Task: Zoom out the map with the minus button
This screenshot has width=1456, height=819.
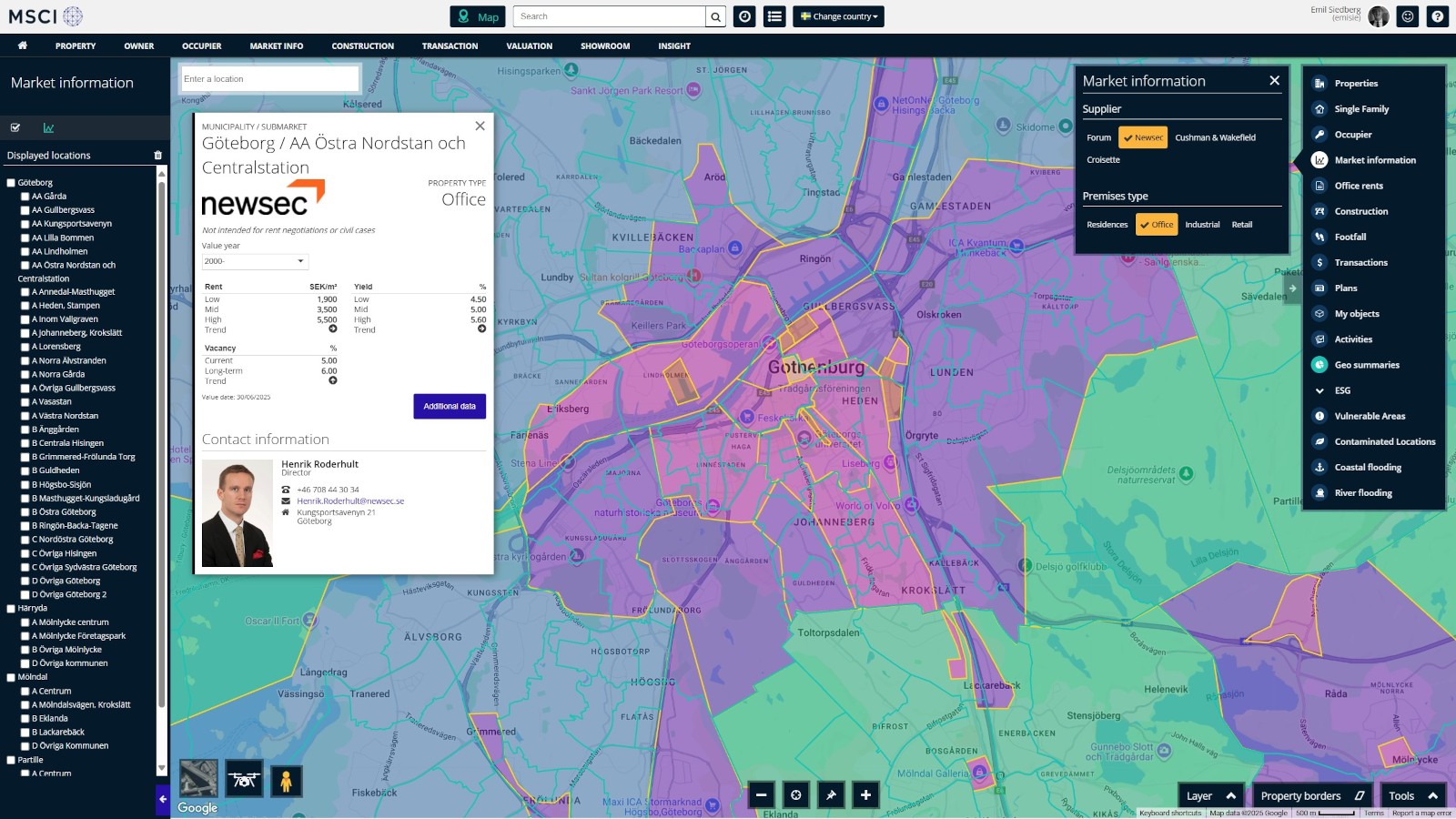Action: (x=762, y=794)
